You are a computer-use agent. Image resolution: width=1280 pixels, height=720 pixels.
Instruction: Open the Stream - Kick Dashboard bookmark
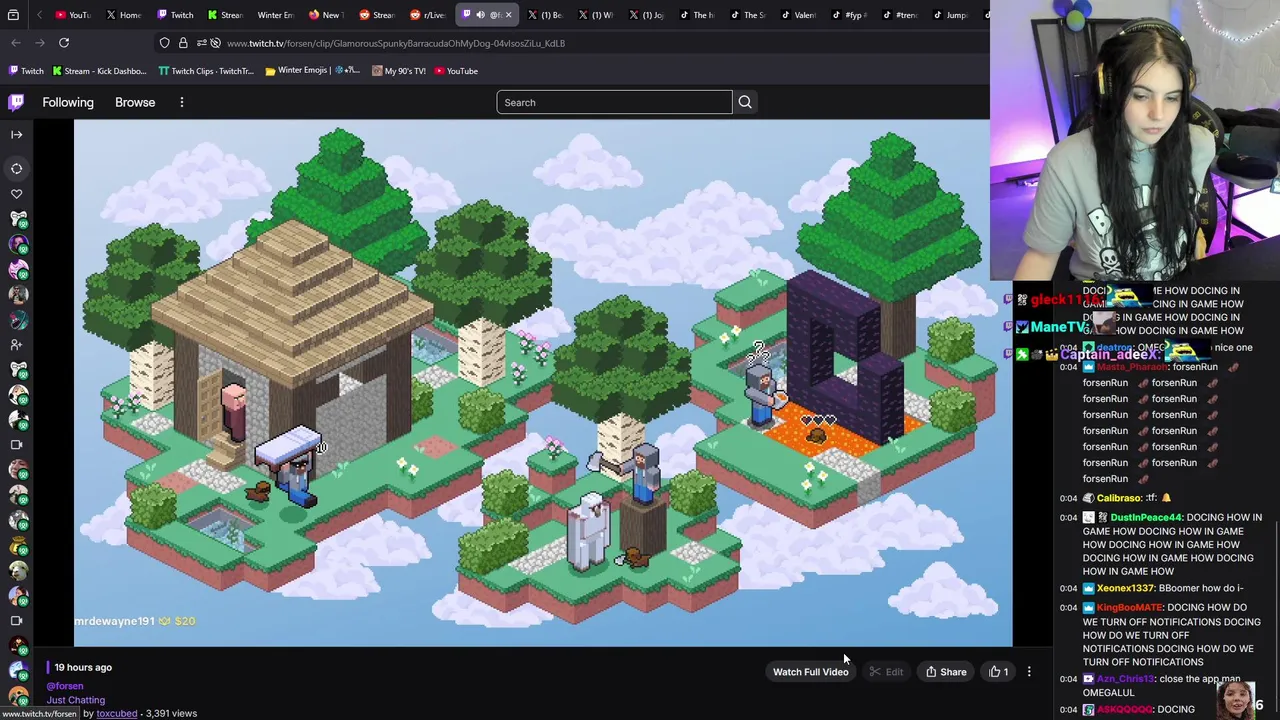[99, 71]
